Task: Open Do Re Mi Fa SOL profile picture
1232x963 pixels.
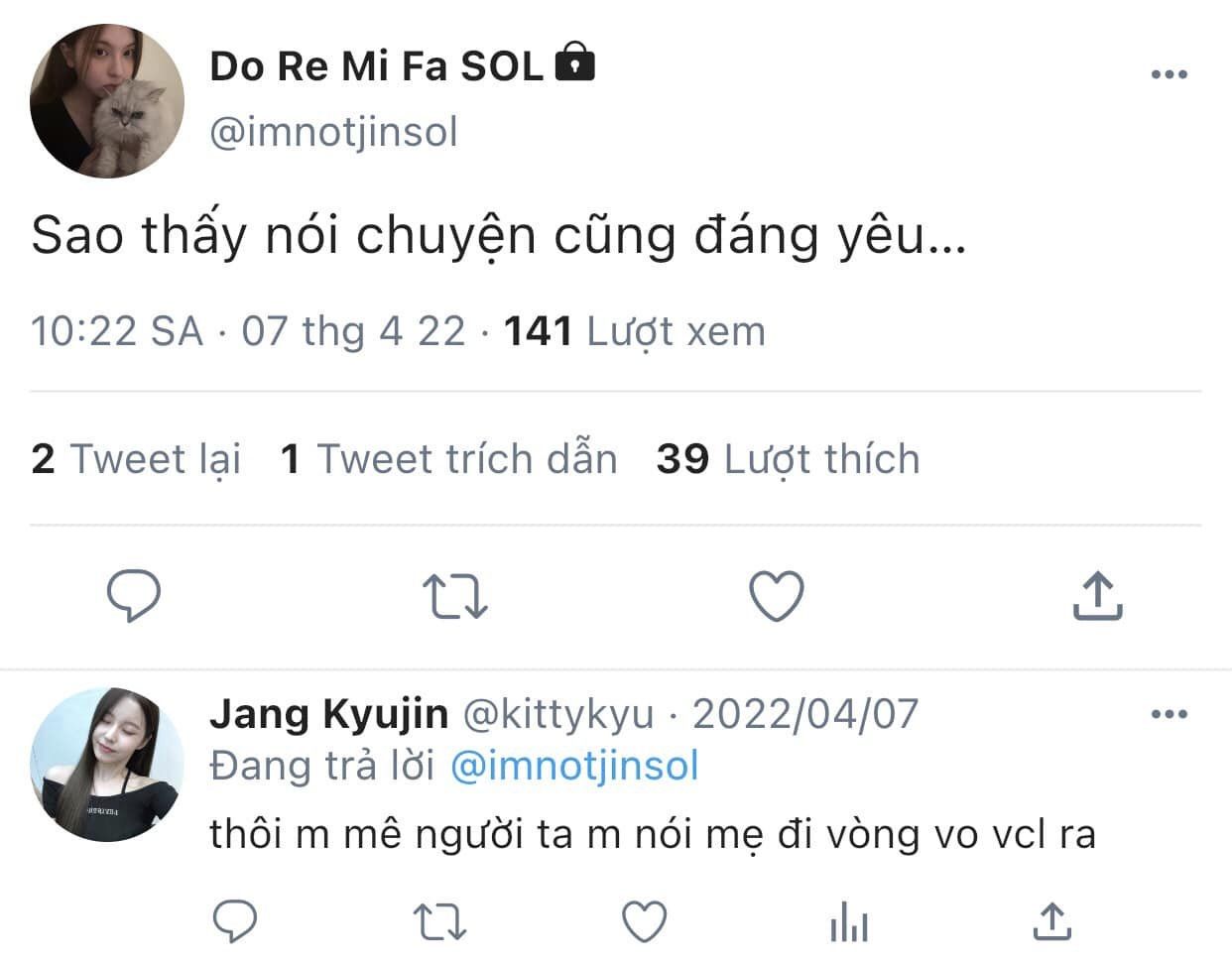Action: [107, 101]
